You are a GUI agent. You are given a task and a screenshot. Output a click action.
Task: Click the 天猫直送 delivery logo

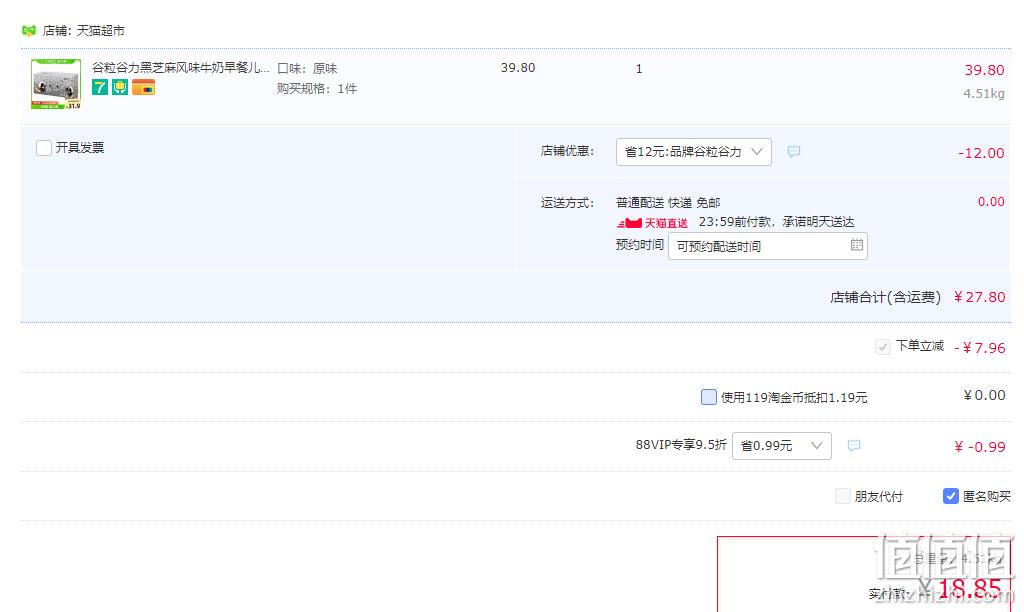[x=652, y=223]
